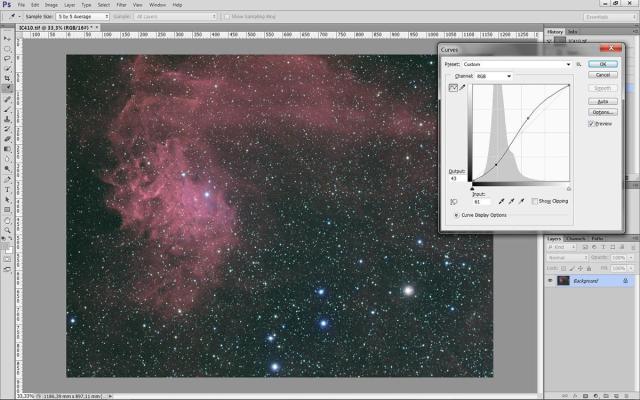Expand Curve Display Options
The image size is (640, 400).
(457, 215)
